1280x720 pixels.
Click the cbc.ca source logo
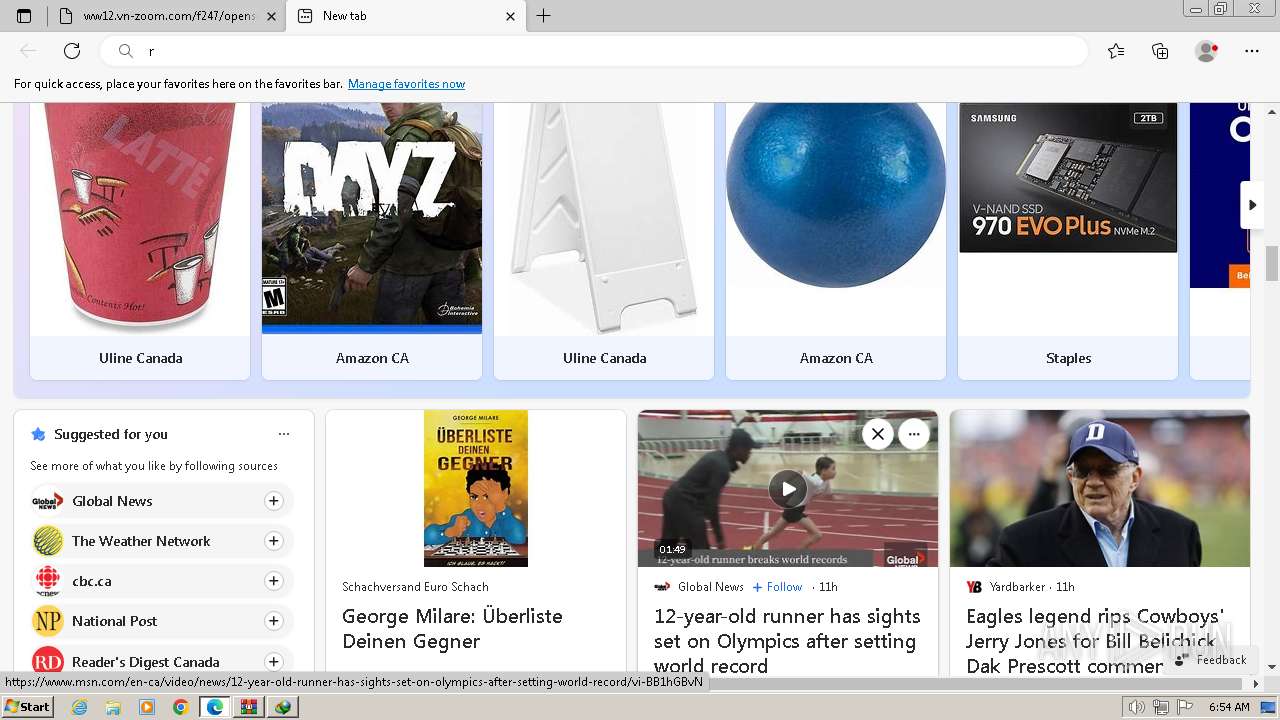click(47, 581)
